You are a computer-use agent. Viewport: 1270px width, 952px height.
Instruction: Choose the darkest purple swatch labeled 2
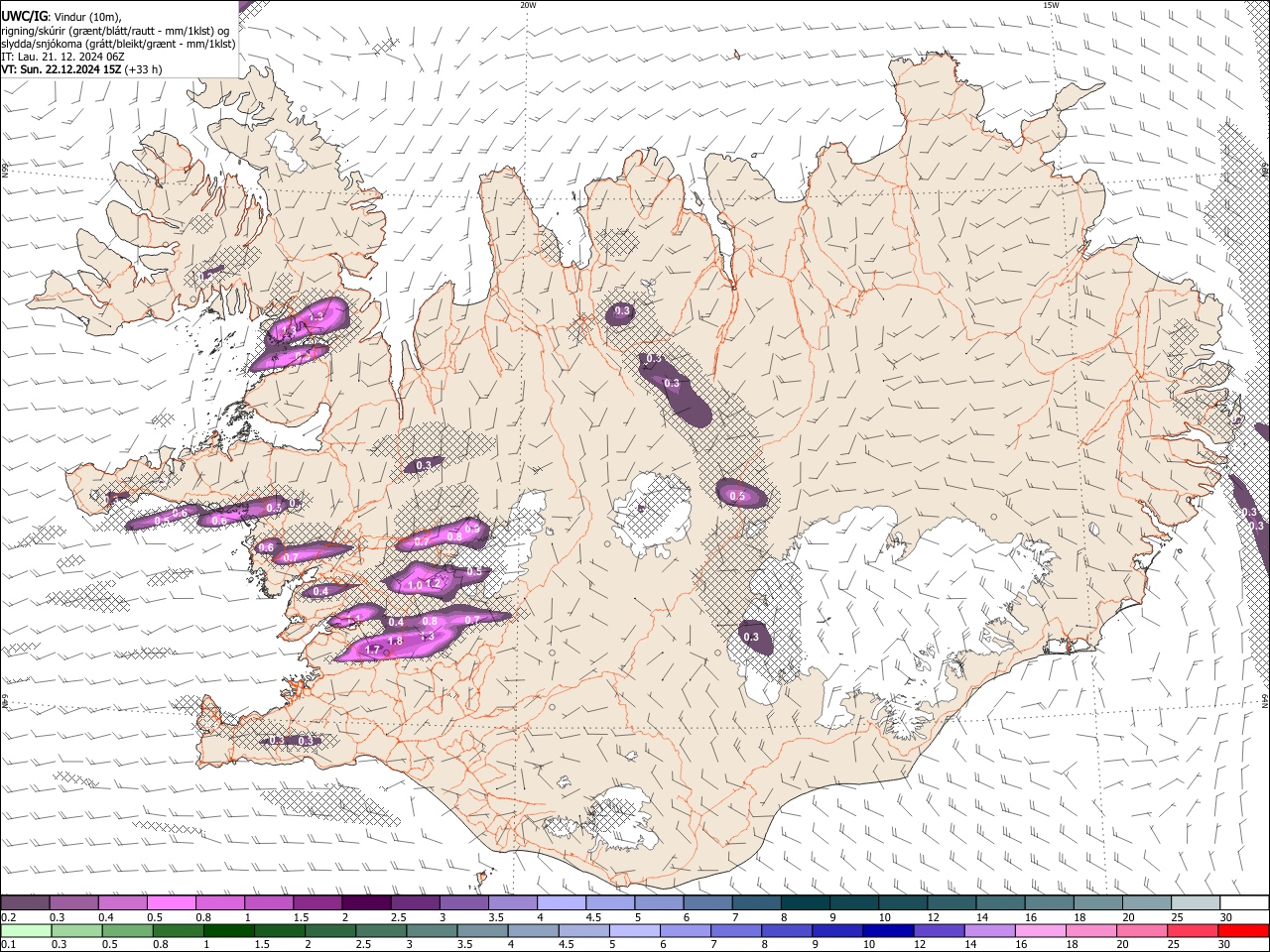pyautogui.click(x=365, y=902)
